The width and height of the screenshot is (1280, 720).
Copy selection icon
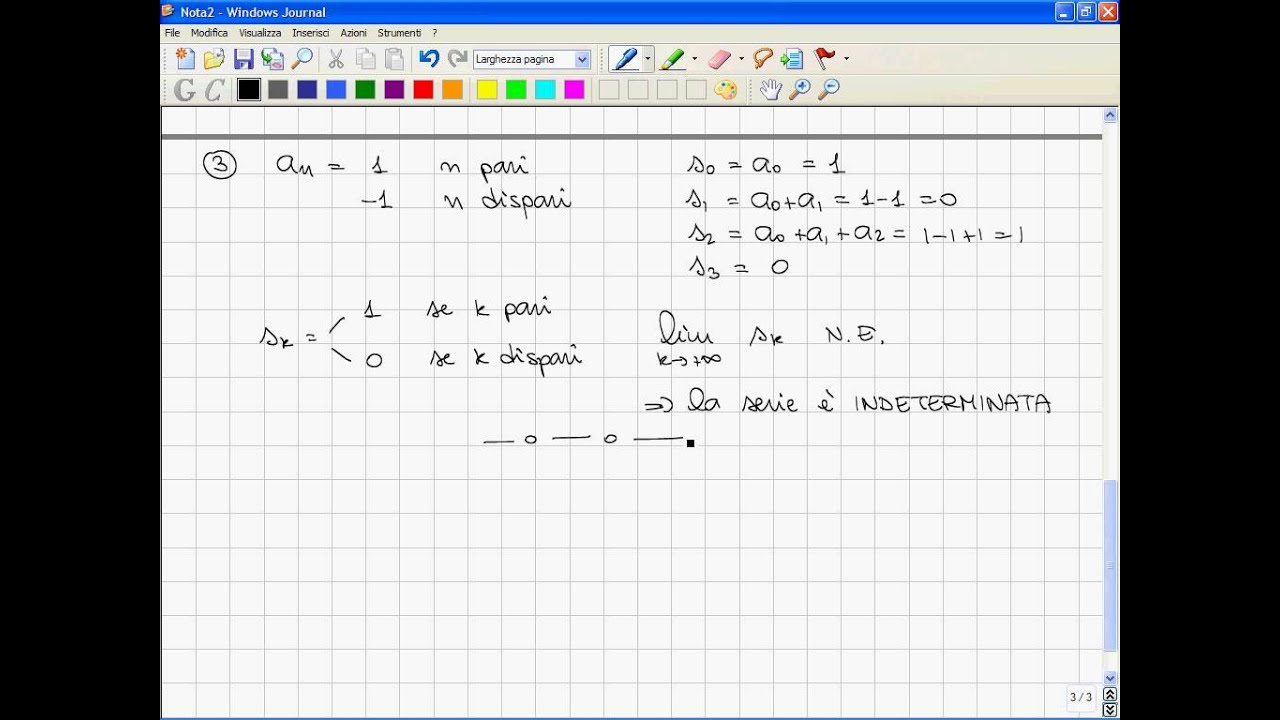point(366,59)
